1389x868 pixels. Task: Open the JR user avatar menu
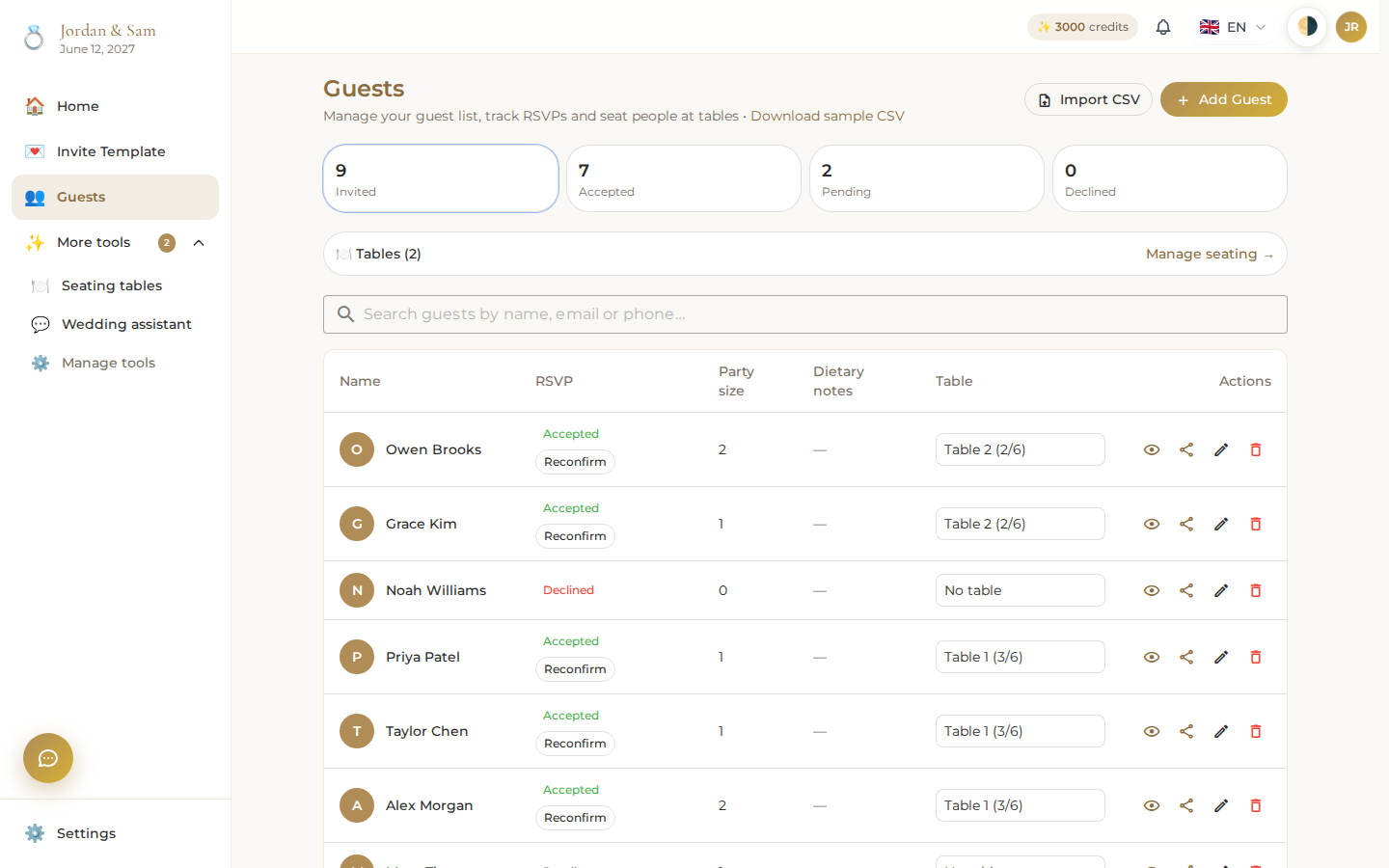tap(1351, 27)
